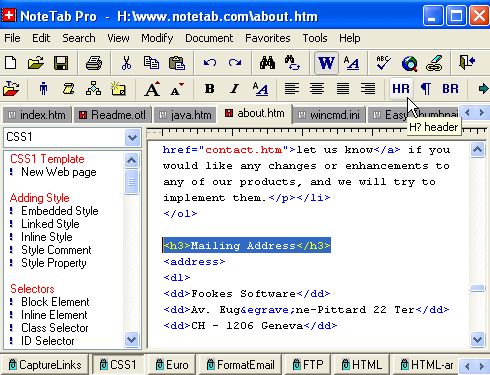Image resolution: width=490 pixels, height=375 pixels.
Task: Click the yellow scroll list icon
Action: pos(68,89)
